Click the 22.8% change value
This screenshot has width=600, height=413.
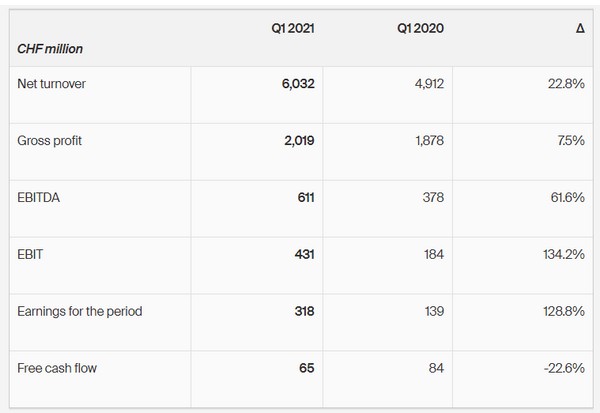(x=567, y=84)
